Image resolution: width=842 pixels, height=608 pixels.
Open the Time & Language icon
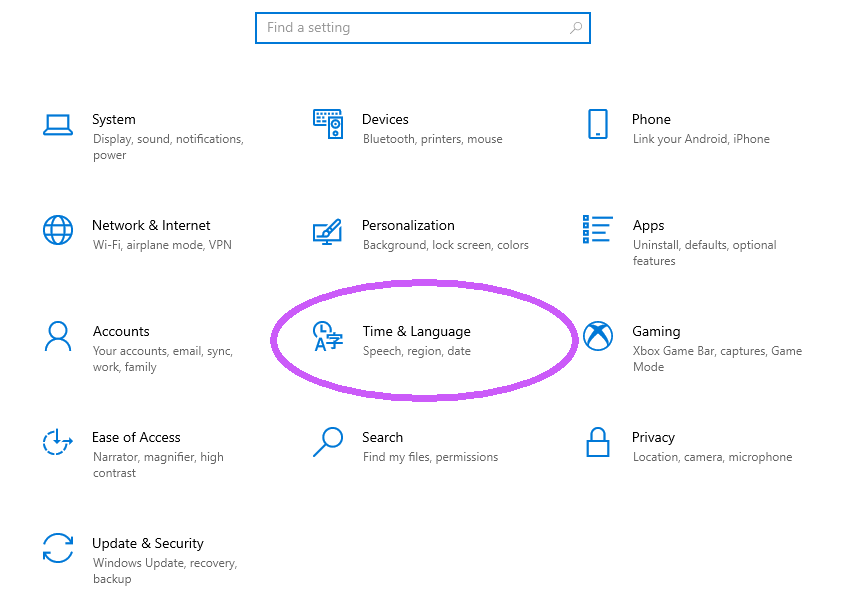click(x=328, y=337)
